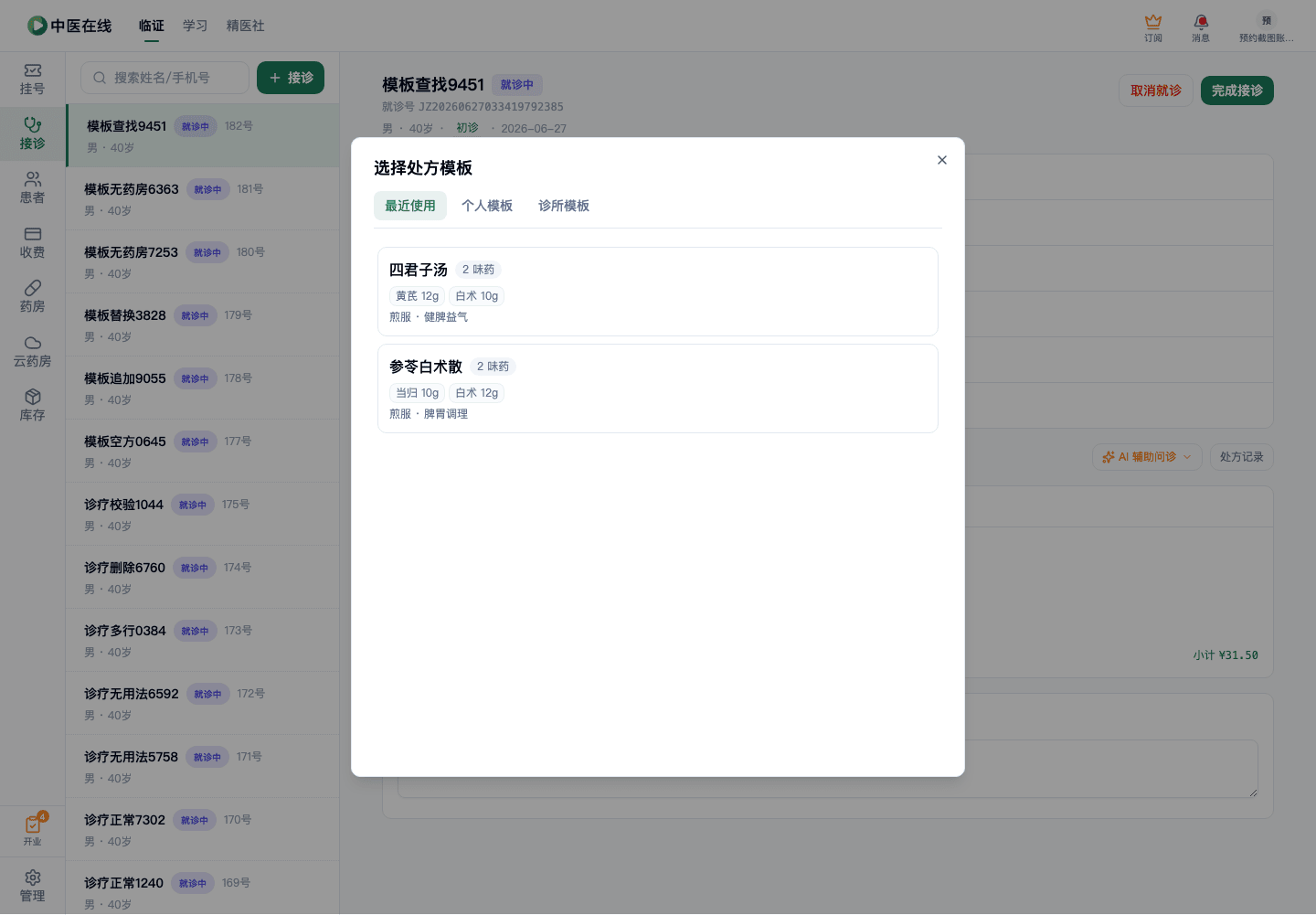Expand the AI 辅助问诊 dropdown
The height and width of the screenshot is (915, 1316).
[1147, 457]
